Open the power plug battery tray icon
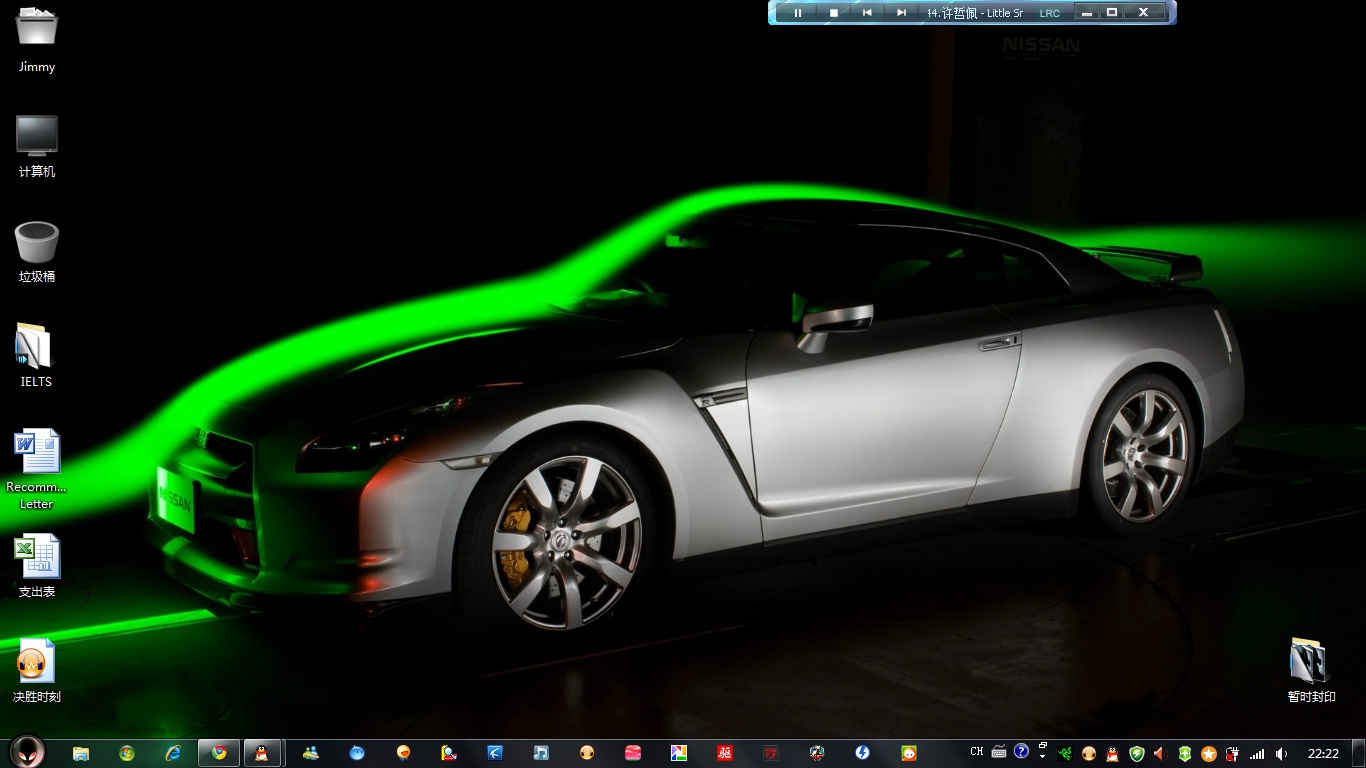The image size is (1366, 768). 1233,754
